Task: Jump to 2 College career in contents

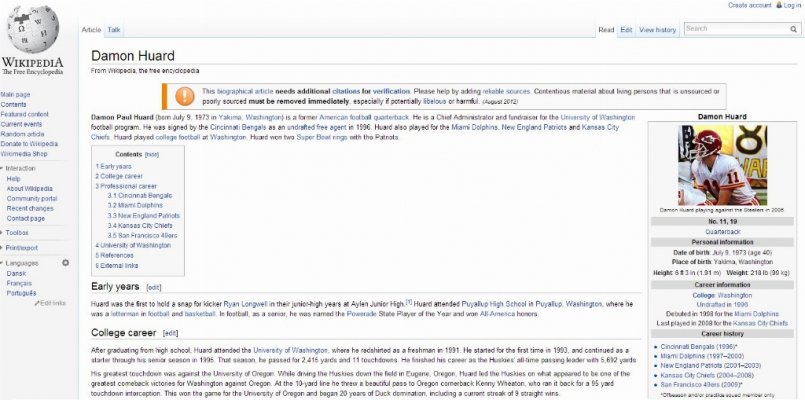Action: coord(119,176)
